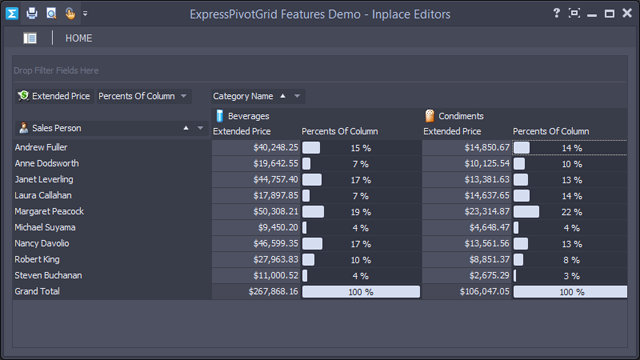Click the $40,248.25 cell
The width and height of the screenshot is (640, 360).
(x=256, y=147)
